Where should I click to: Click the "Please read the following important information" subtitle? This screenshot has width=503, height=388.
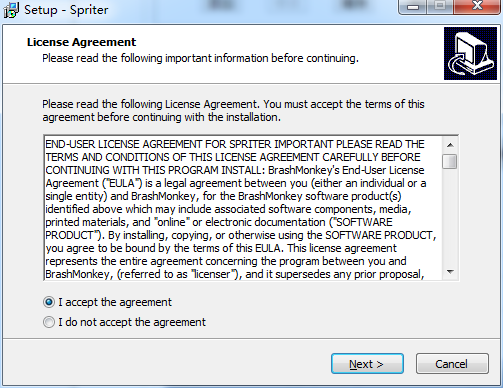click(200, 58)
